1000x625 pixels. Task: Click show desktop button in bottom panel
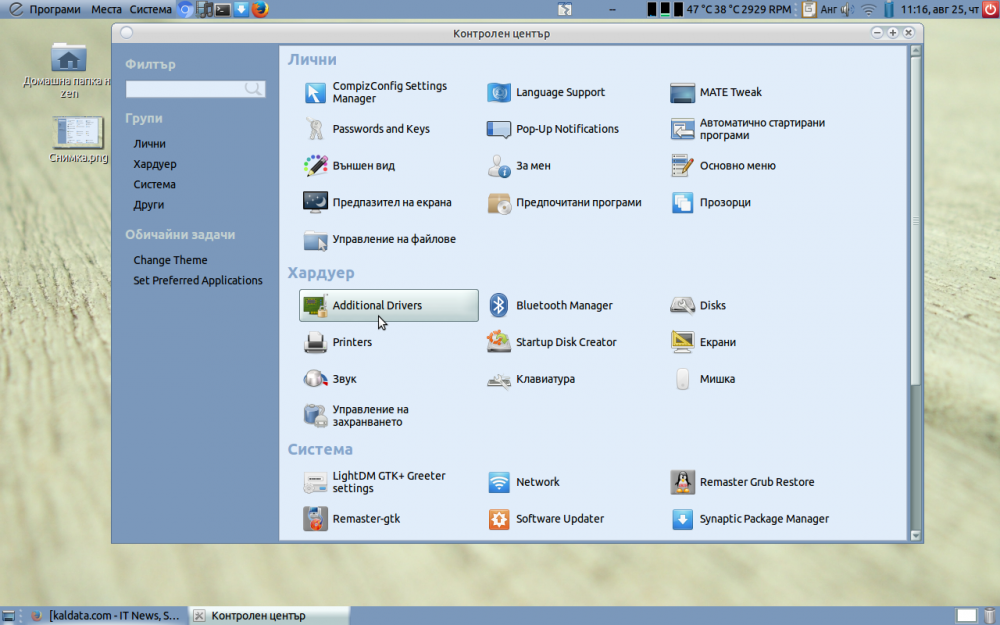[8, 616]
